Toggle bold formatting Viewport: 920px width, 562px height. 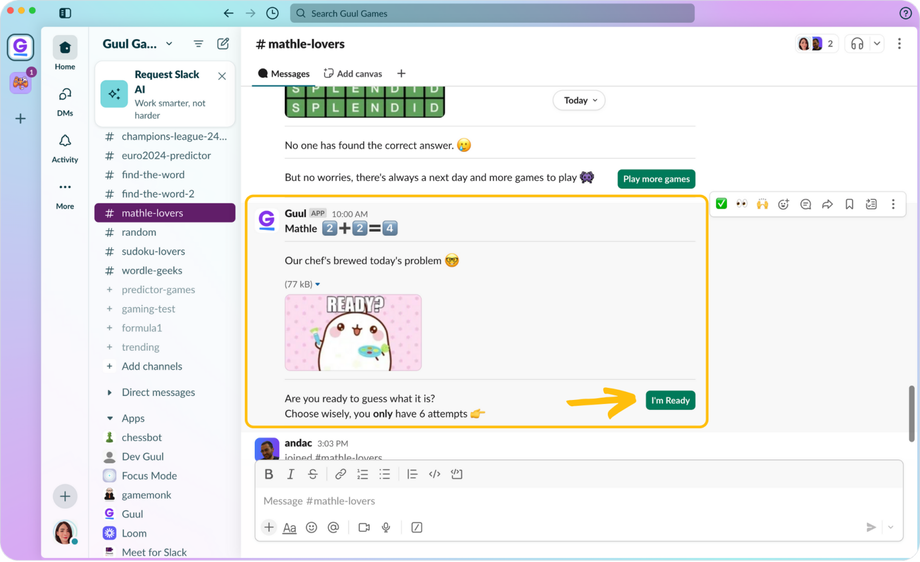tap(269, 474)
